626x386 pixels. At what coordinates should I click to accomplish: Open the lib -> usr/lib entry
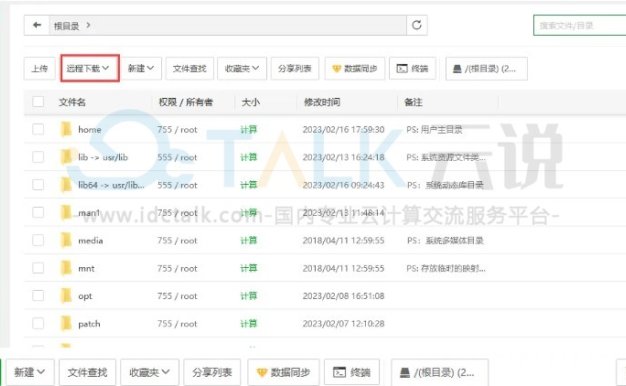click(103, 157)
